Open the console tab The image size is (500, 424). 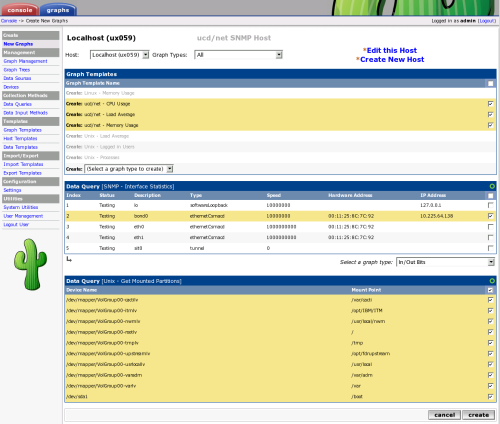pyautogui.click(x=20, y=10)
